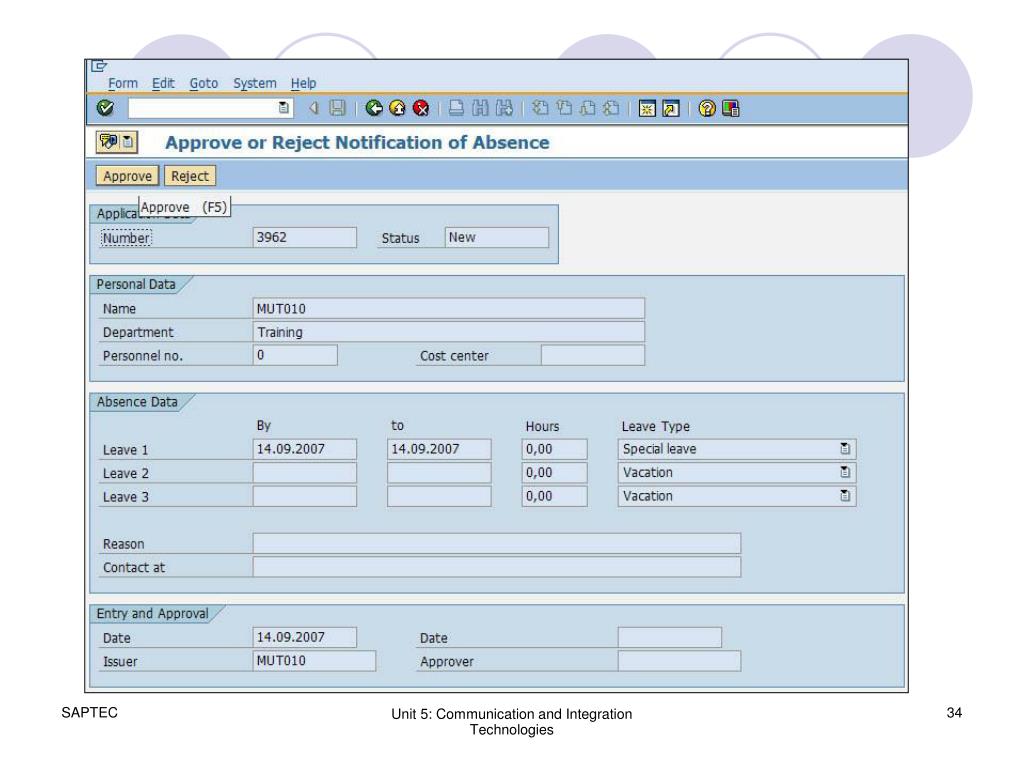Click the red Cancel icon

(x=421, y=108)
